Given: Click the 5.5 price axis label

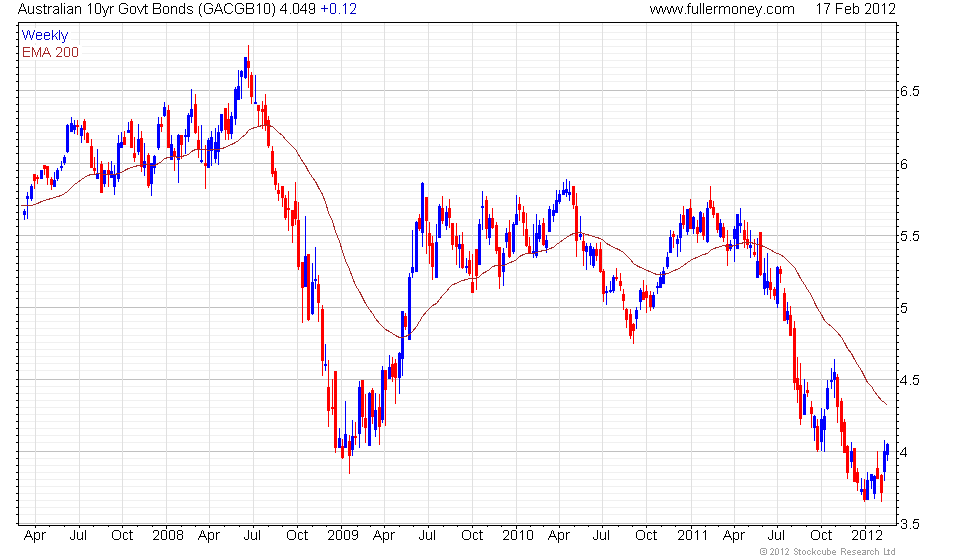Looking at the screenshot, I should (909, 236).
